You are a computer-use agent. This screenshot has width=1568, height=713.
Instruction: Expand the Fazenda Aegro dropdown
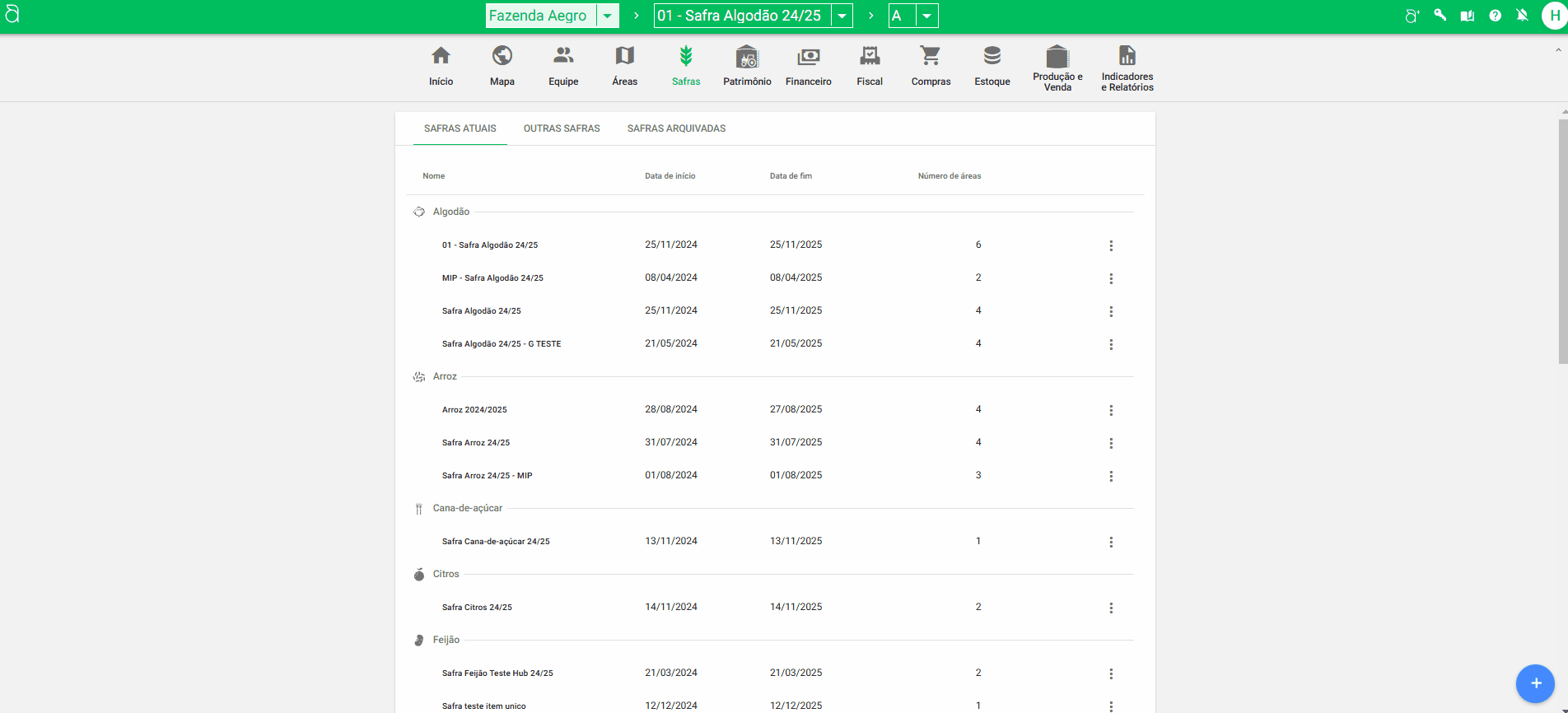(x=608, y=16)
